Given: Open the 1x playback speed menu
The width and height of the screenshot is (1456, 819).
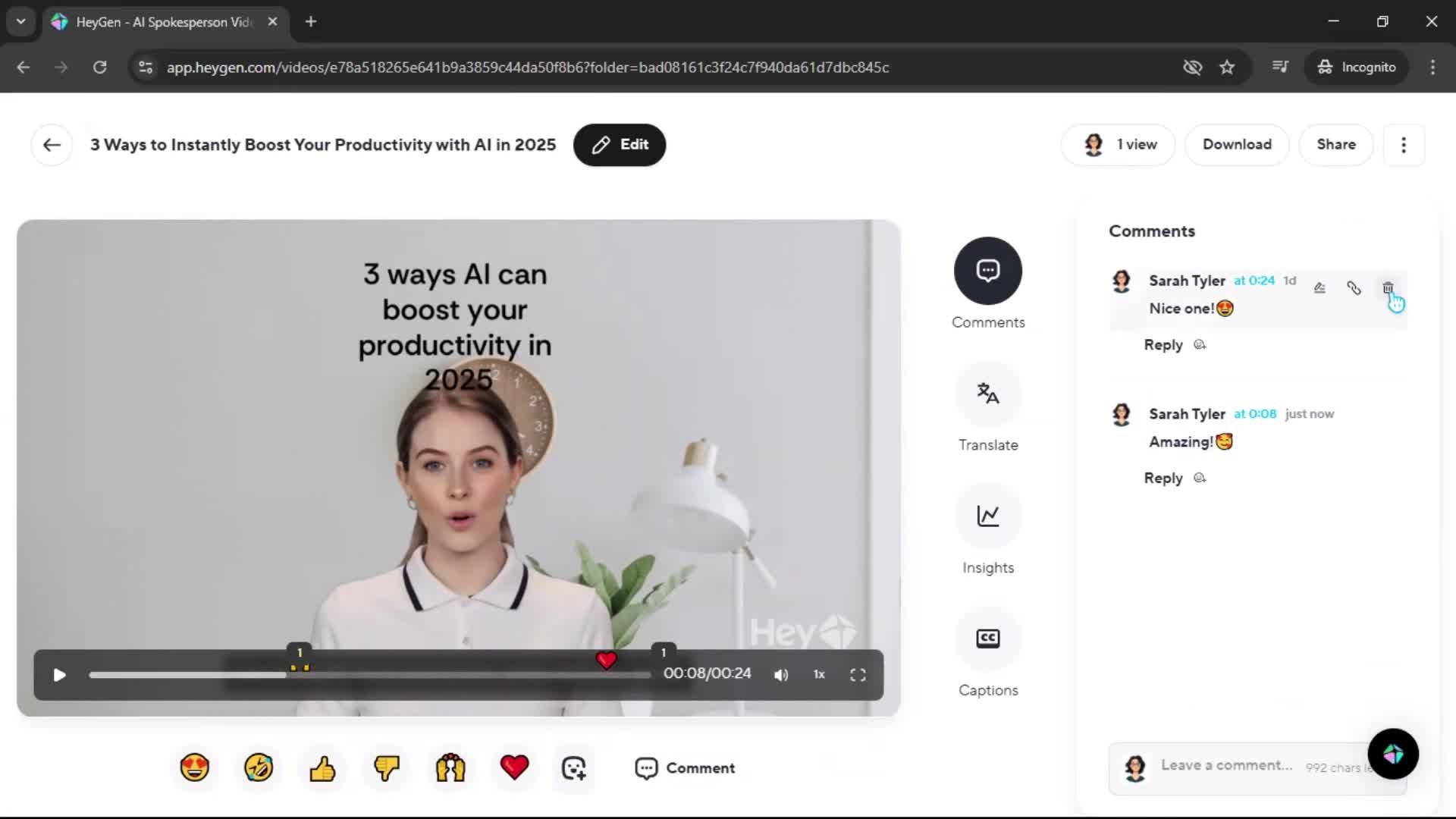Looking at the screenshot, I should coord(819,675).
